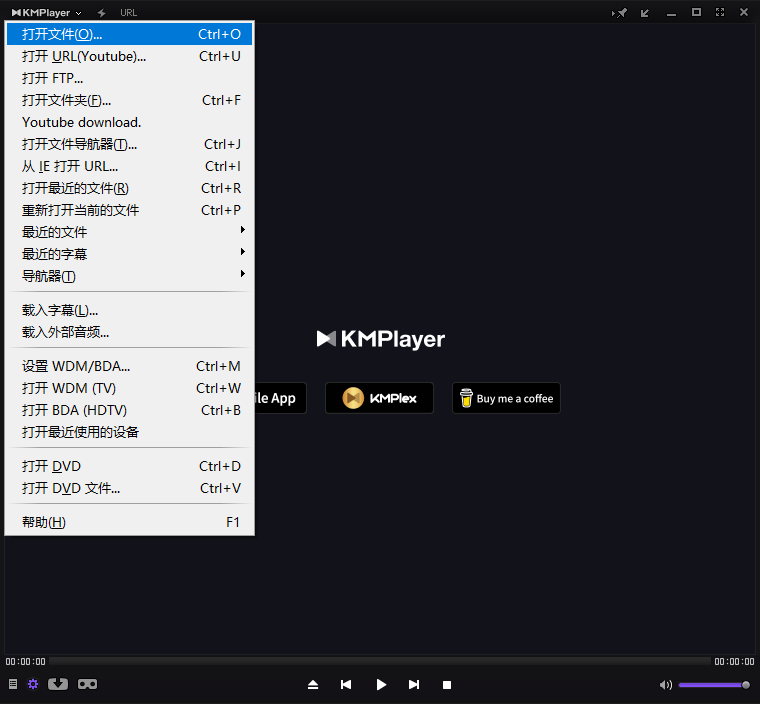
Task: Click Youtube download. menu entry
Action: (129, 122)
